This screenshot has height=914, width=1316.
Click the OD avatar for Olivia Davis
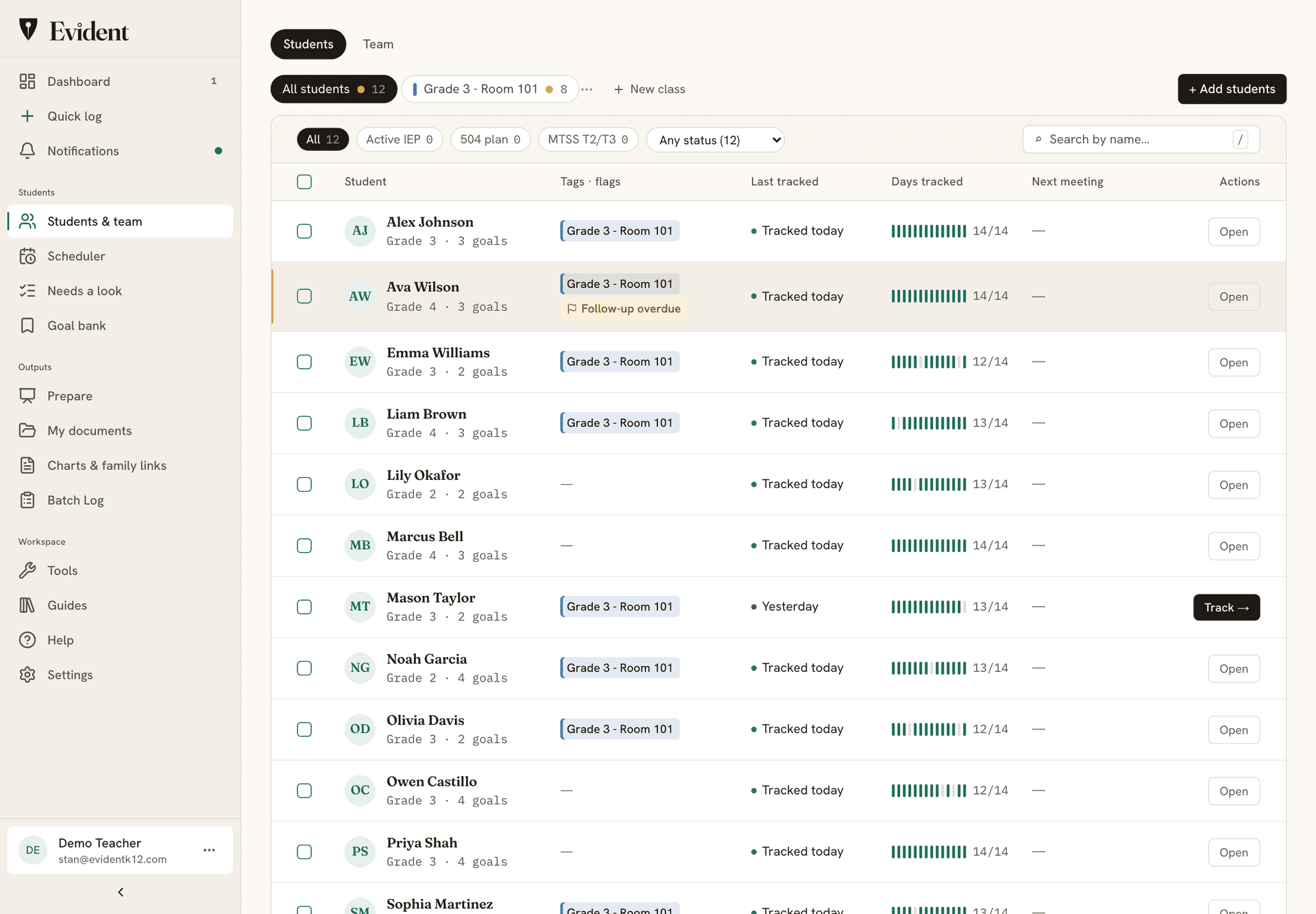point(360,729)
